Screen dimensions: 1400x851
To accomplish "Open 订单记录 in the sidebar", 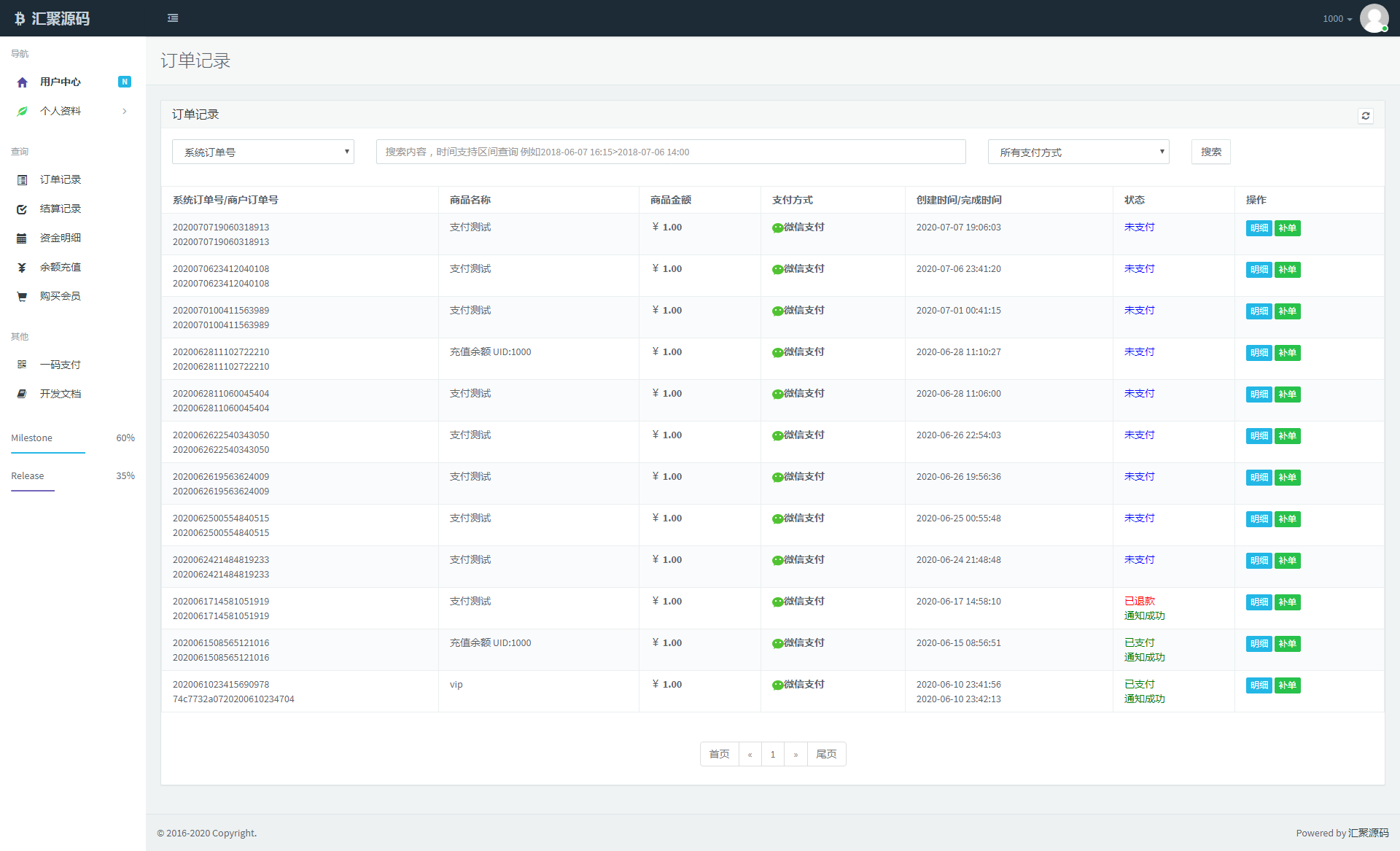I will tap(60, 179).
